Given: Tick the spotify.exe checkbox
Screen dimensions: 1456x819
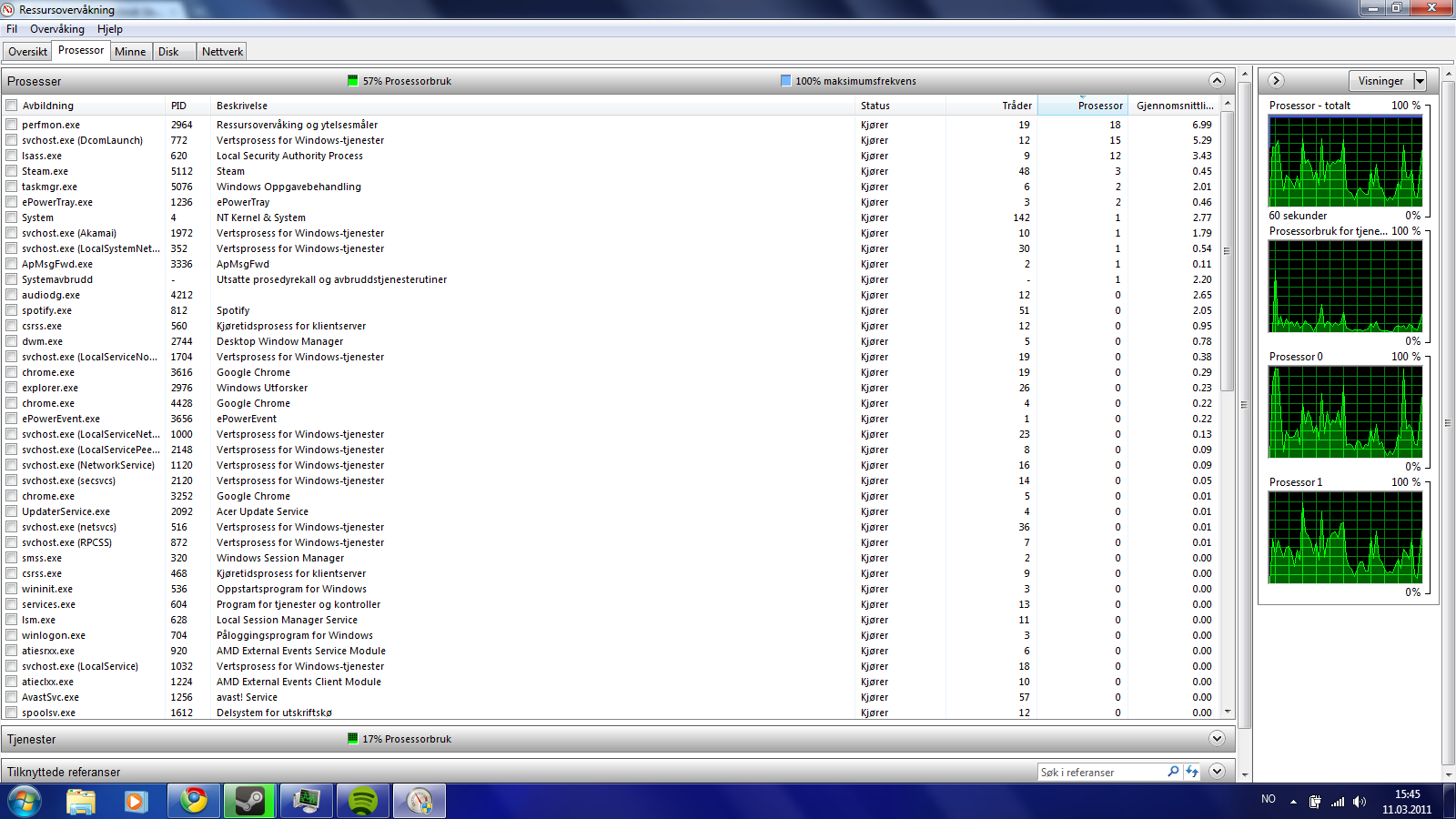Looking at the screenshot, I should point(12,310).
